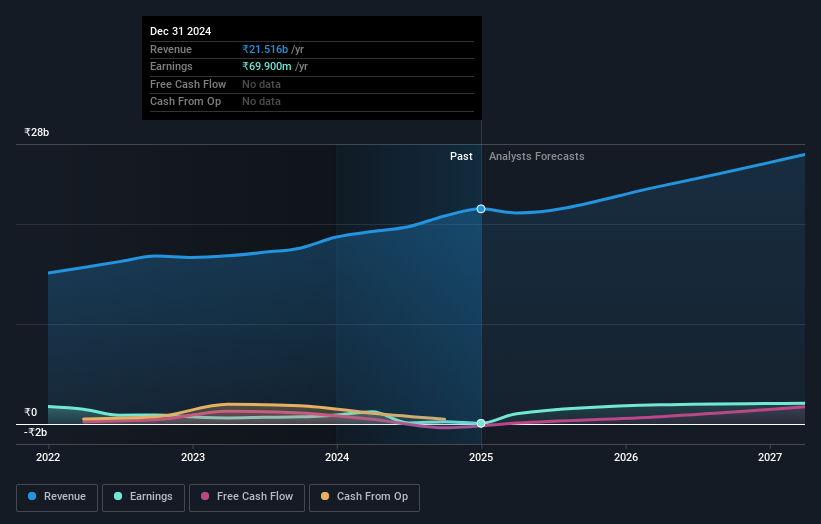
Task: Click the 2026 x-axis label
Action: tap(626, 457)
